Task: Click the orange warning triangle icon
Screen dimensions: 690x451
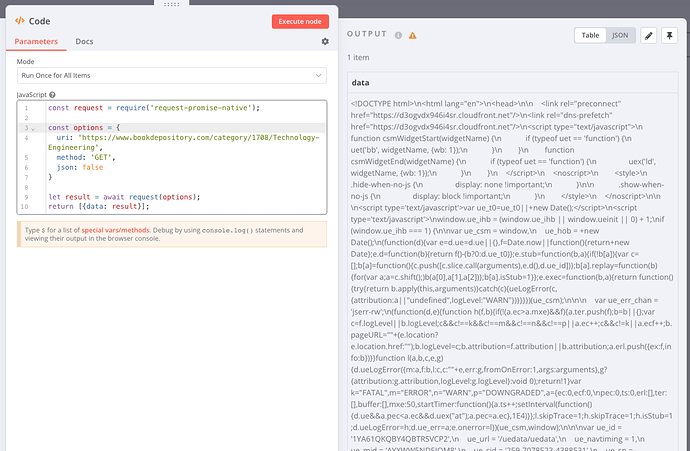Action: point(412,35)
